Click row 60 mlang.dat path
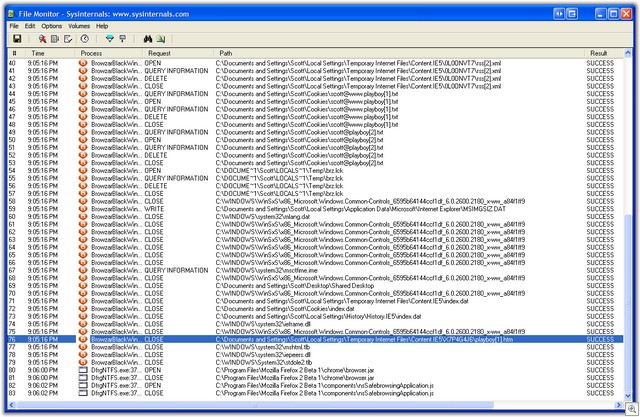The height and width of the screenshot is (417, 640). click(x=263, y=216)
